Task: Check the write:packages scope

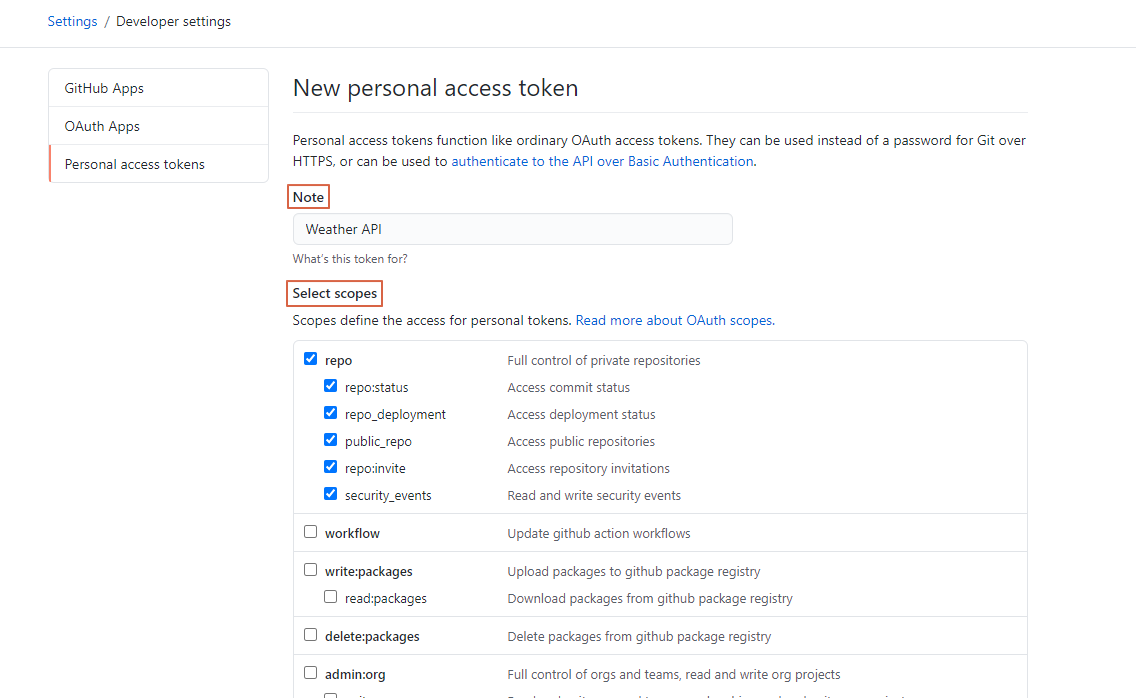Action: coord(310,570)
